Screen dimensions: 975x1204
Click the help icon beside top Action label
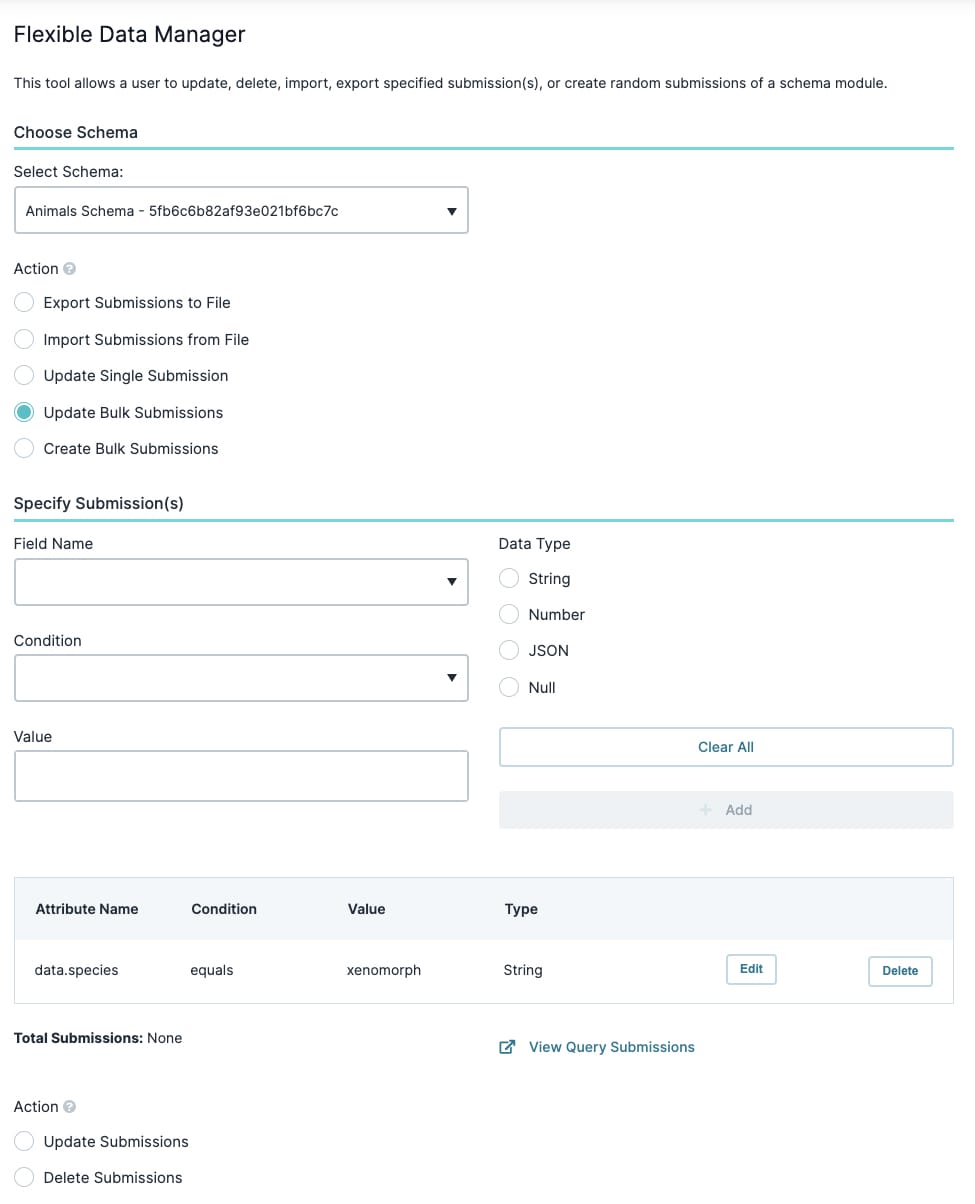click(x=70, y=269)
